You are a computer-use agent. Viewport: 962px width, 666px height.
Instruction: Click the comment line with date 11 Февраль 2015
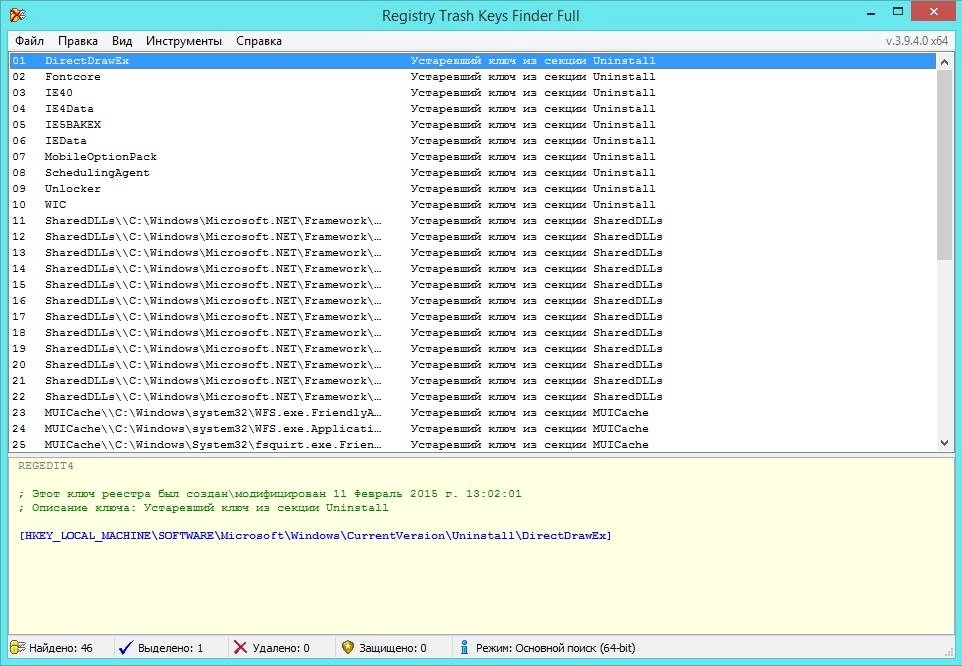tap(270, 494)
